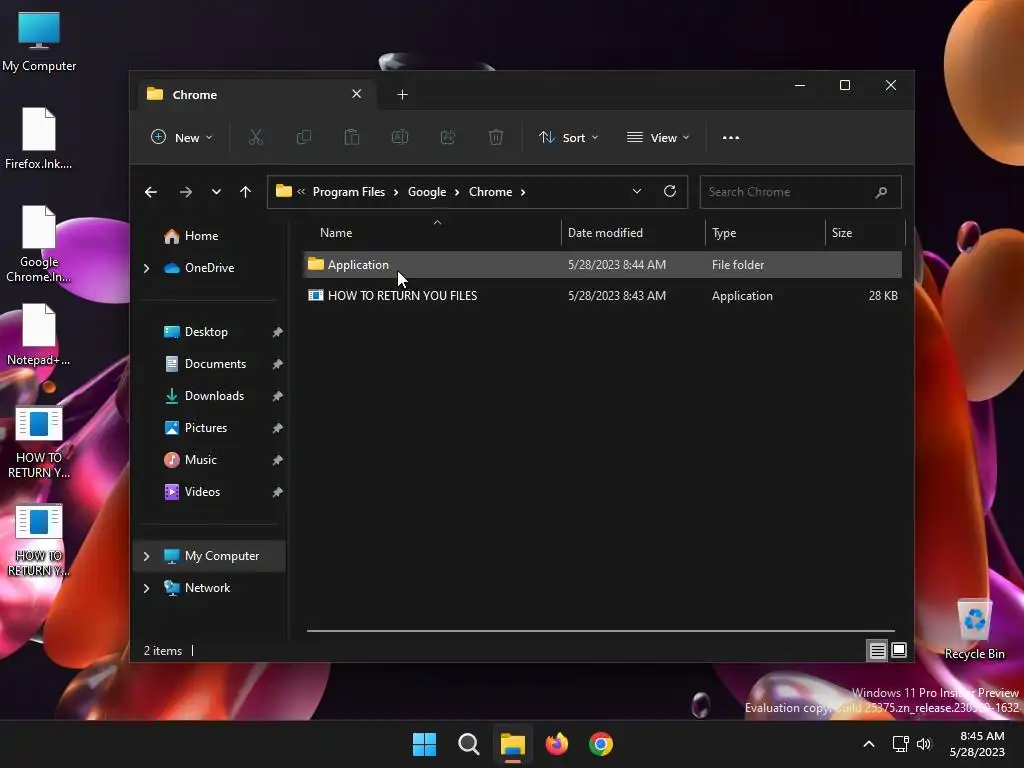Open the New dropdown button
1024x768 pixels.
(x=182, y=138)
